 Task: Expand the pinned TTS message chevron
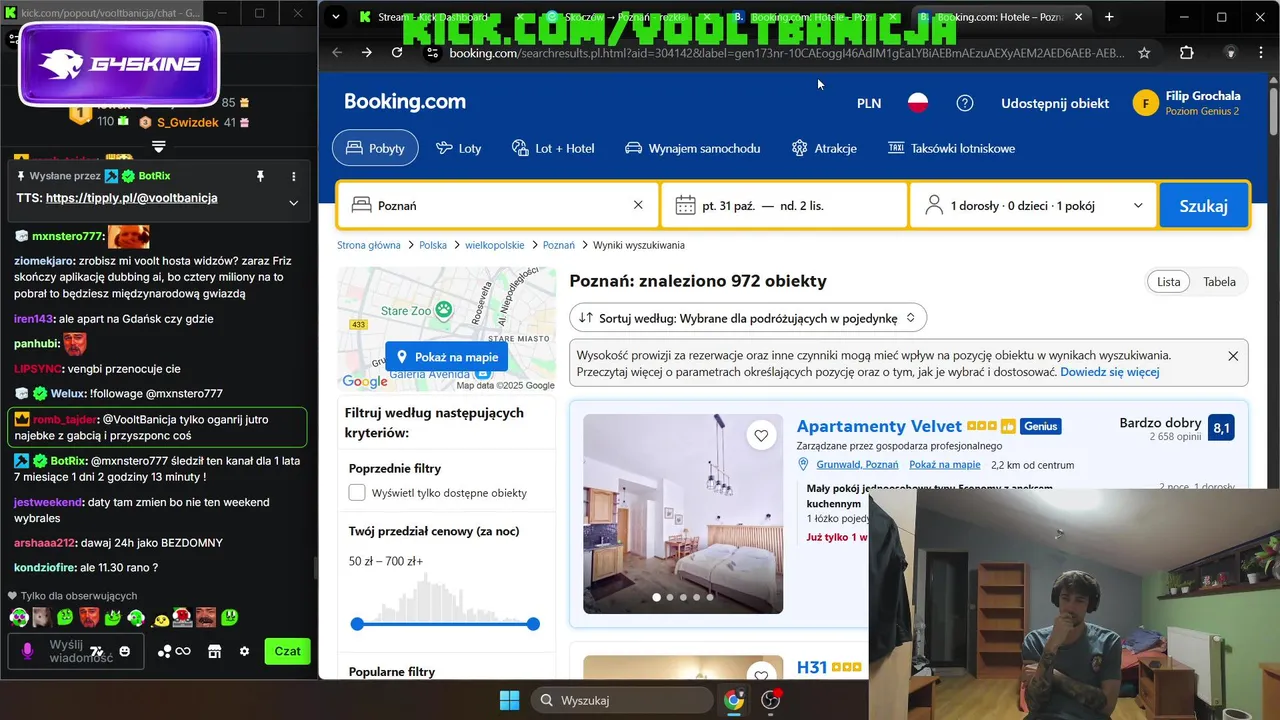(294, 202)
